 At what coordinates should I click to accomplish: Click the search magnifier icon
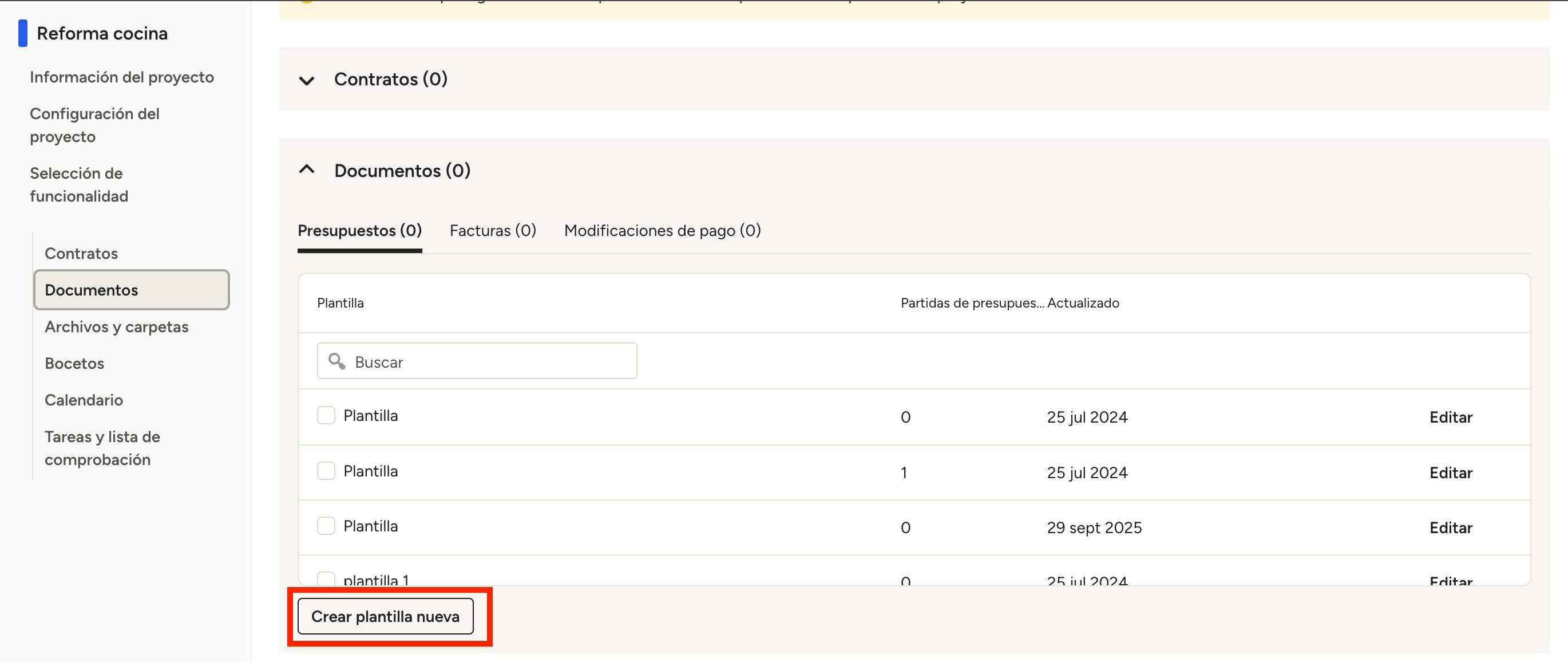[336, 361]
